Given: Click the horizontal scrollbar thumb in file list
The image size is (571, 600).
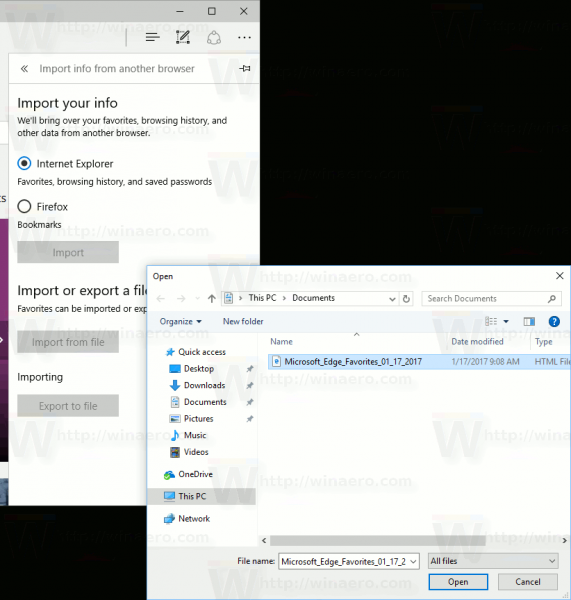Looking at the screenshot, I should coord(378,540).
